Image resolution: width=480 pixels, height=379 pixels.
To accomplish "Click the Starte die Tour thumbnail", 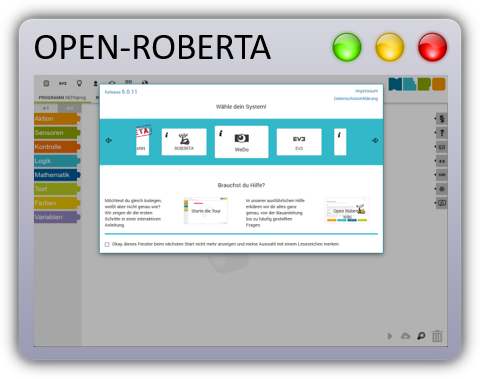I will (x=206, y=211).
